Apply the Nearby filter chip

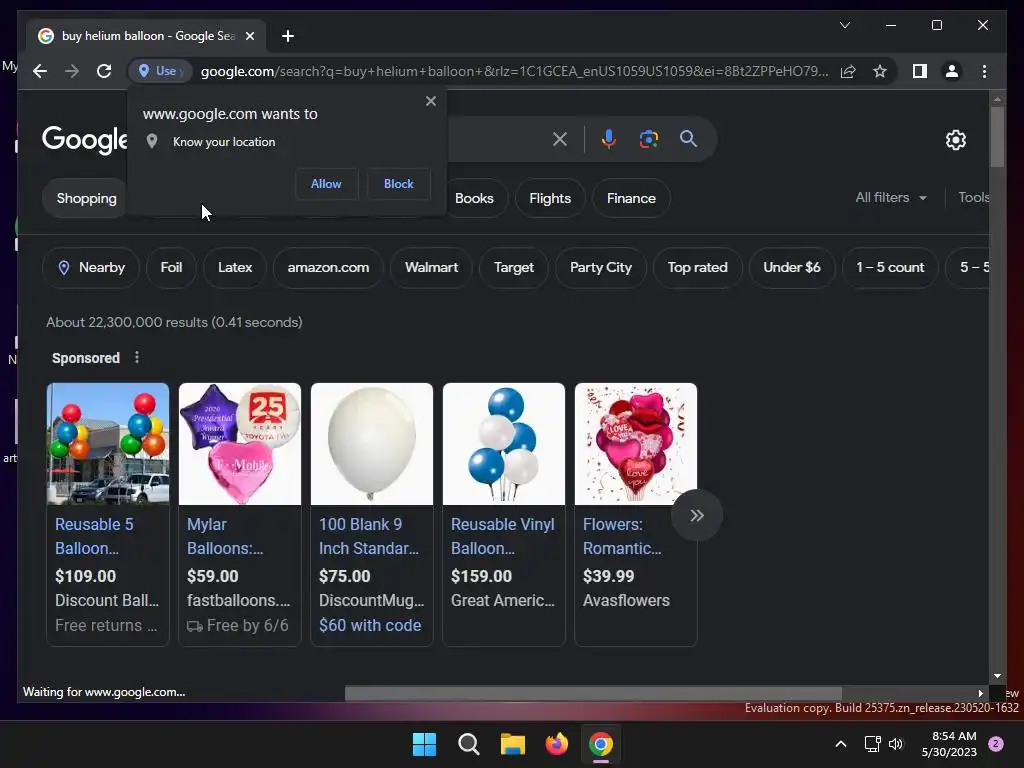pos(91,268)
